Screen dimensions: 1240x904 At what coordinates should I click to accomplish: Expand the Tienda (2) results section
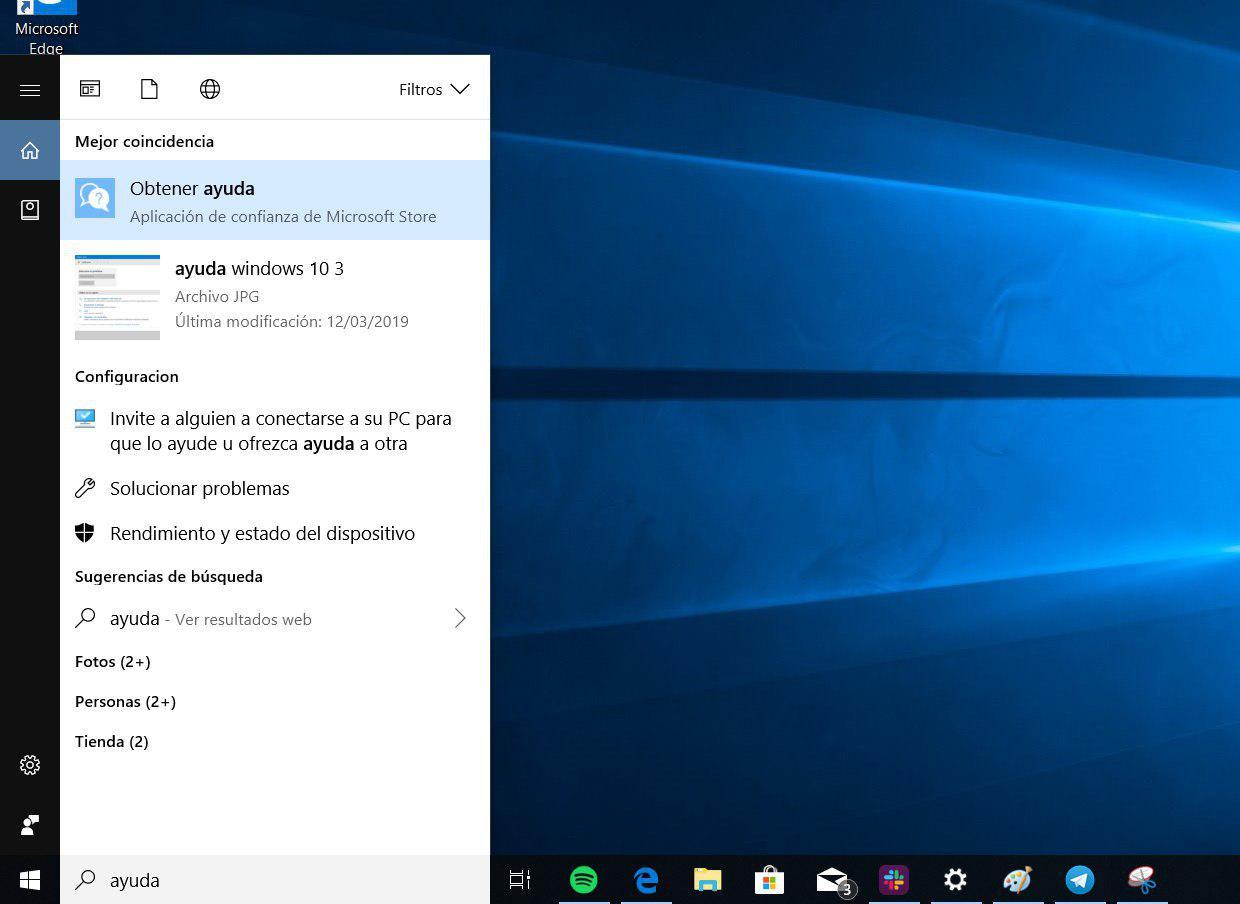pyautogui.click(x=111, y=741)
